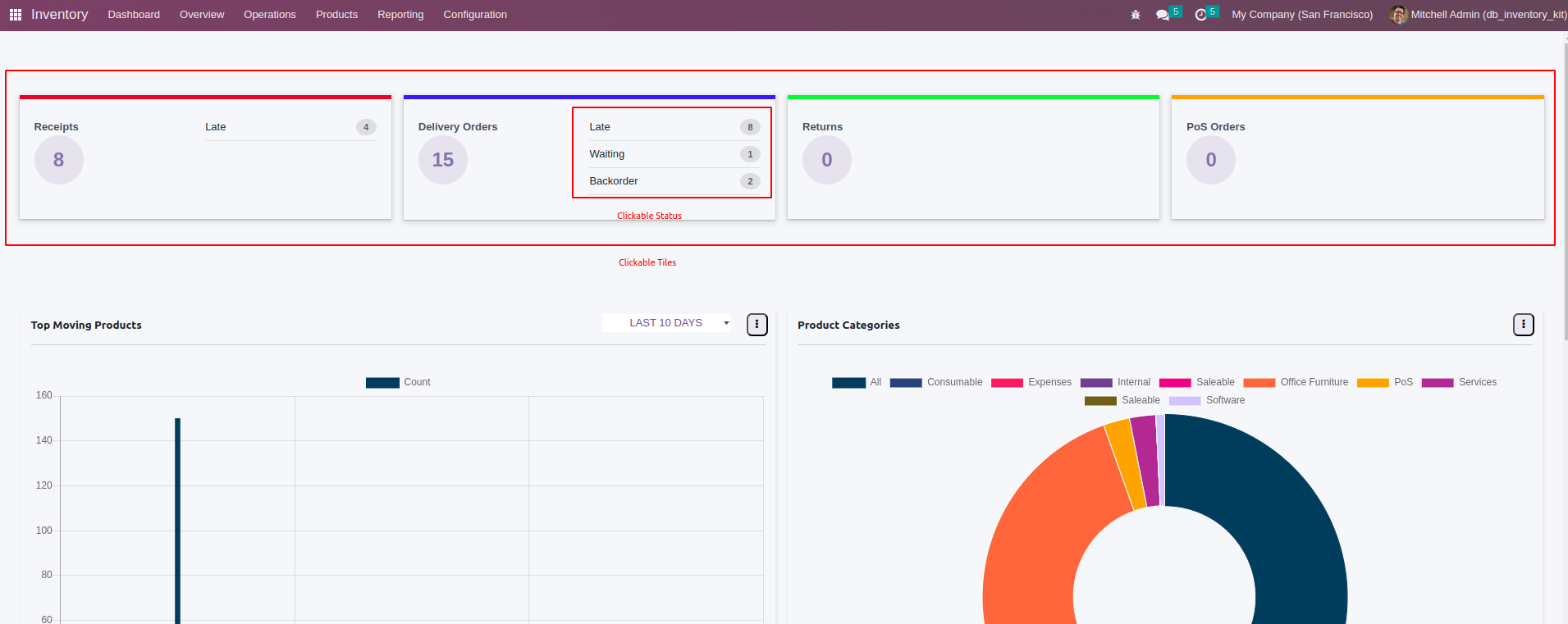Click the 'Delivery Orders' tile heading
The image size is (1568, 624).
[x=458, y=127]
